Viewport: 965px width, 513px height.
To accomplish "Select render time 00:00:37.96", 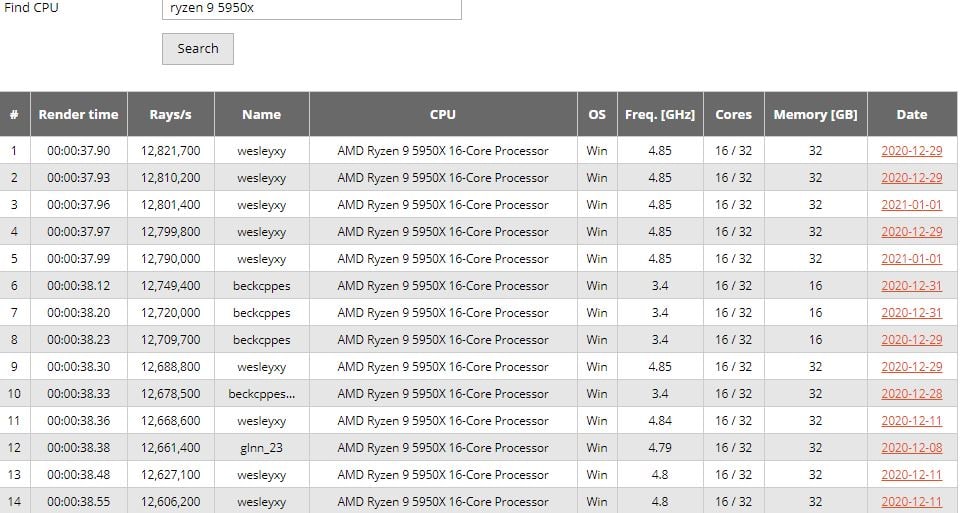I will [78, 205].
